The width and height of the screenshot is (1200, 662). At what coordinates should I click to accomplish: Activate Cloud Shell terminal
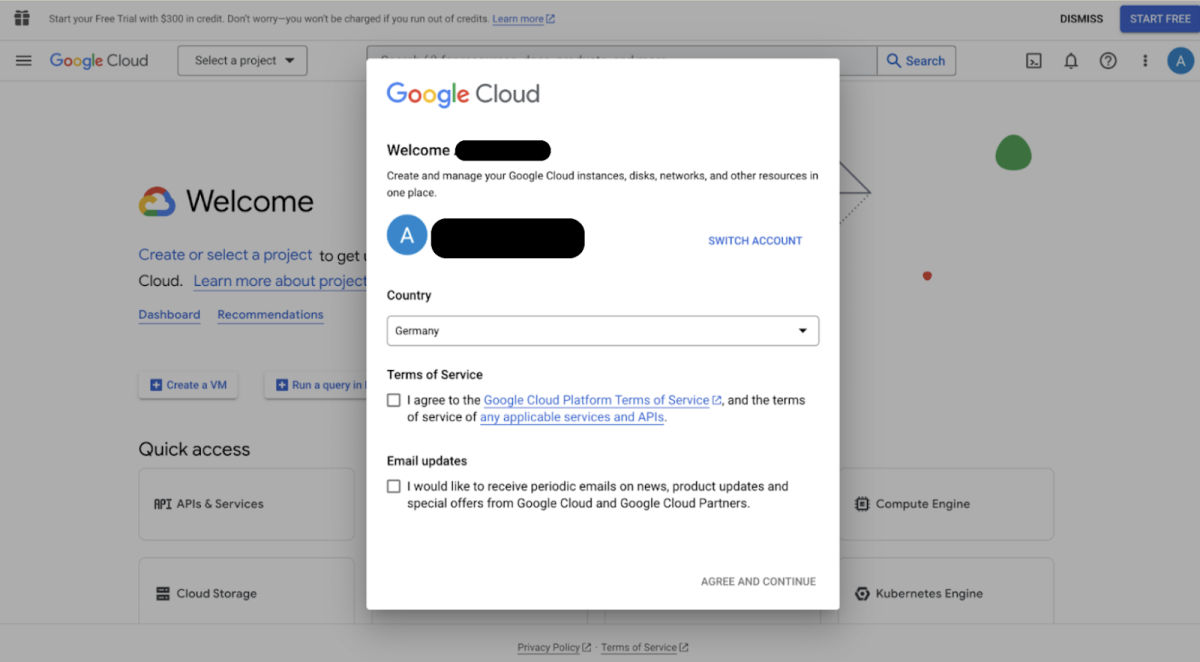[x=1033, y=60]
